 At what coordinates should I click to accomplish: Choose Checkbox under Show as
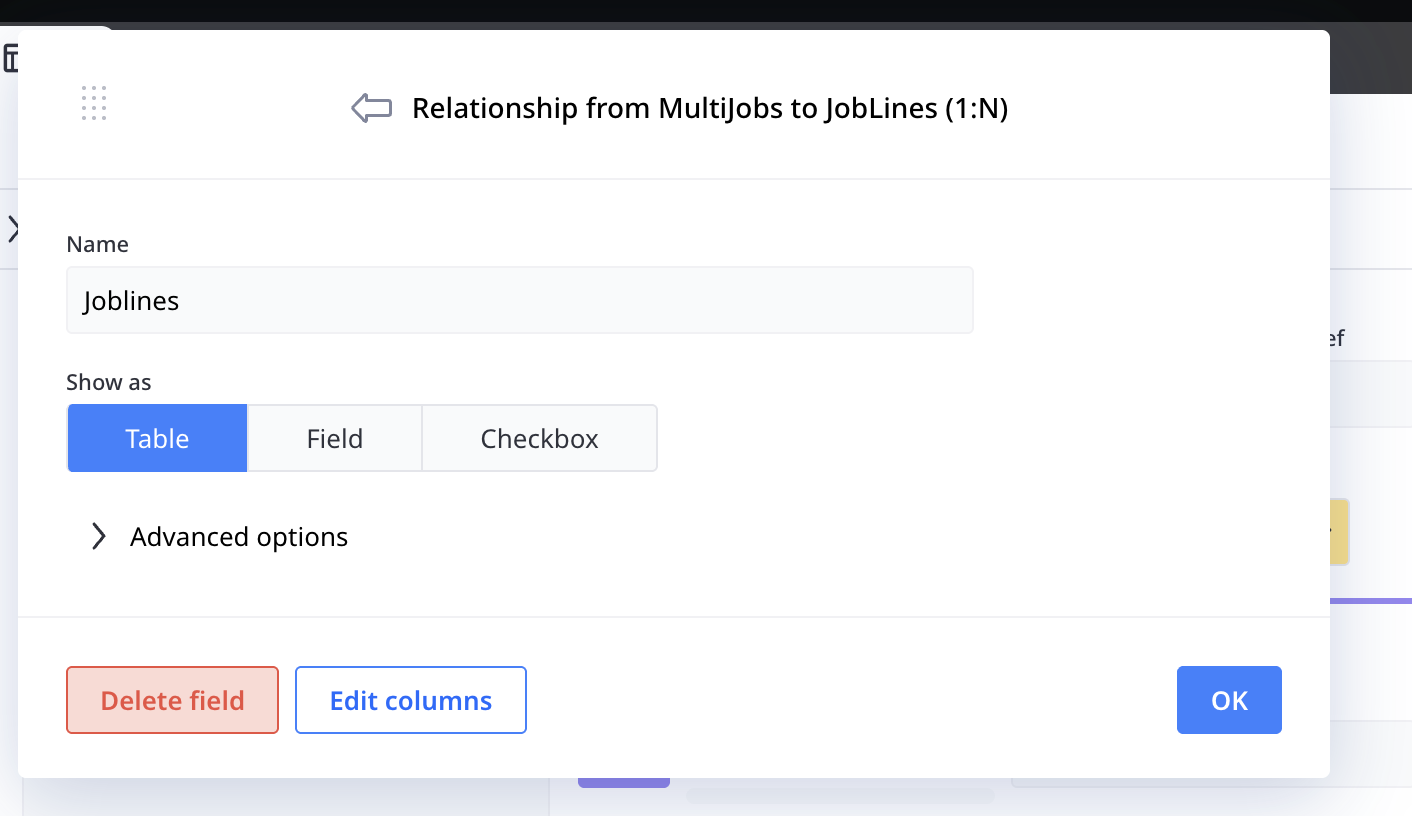(539, 438)
